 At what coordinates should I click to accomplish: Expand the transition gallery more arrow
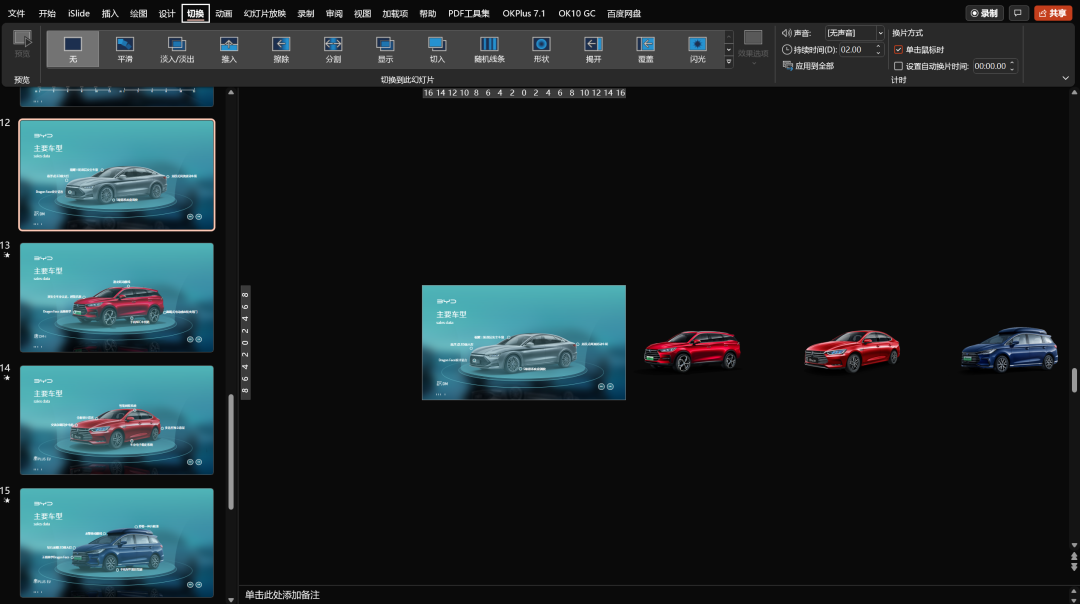point(729,62)
